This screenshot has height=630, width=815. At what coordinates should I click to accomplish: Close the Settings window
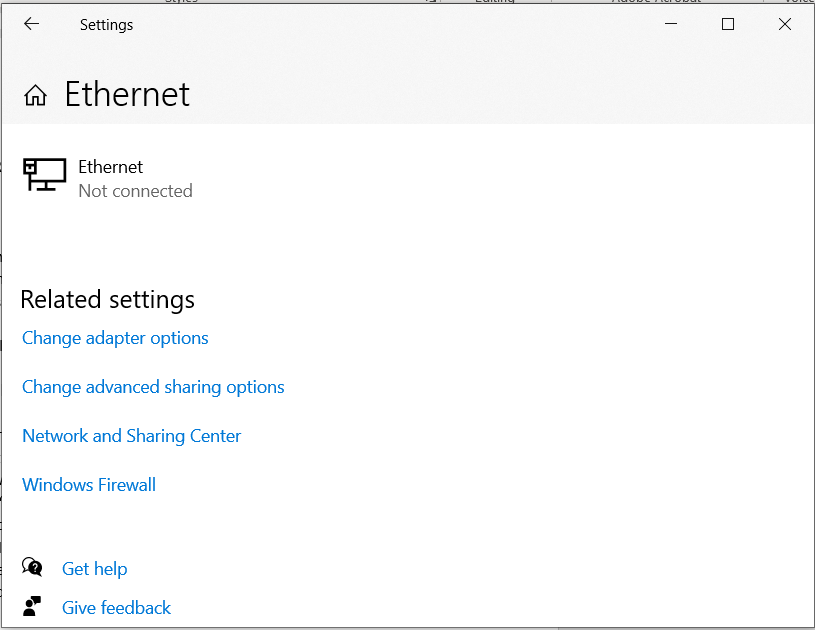[x=785, y=25]
